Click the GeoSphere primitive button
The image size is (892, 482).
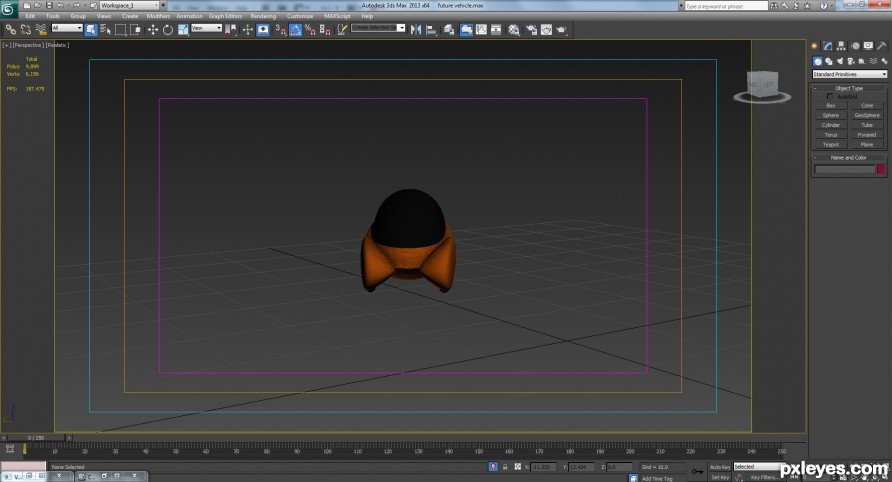(867, 115)
